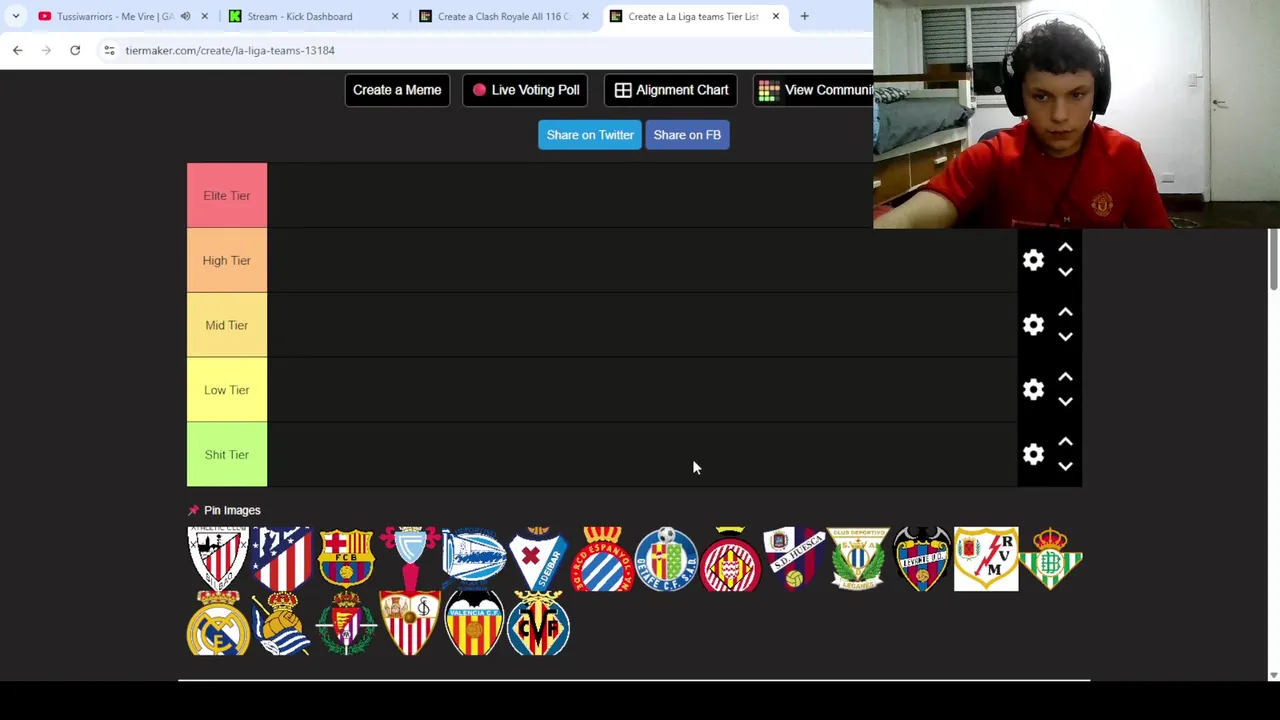Image resolution: width=1280 pixels, height=720 pixels.
Task: Select the Rayo Vallecano crest
Action: tap(986, 559)
